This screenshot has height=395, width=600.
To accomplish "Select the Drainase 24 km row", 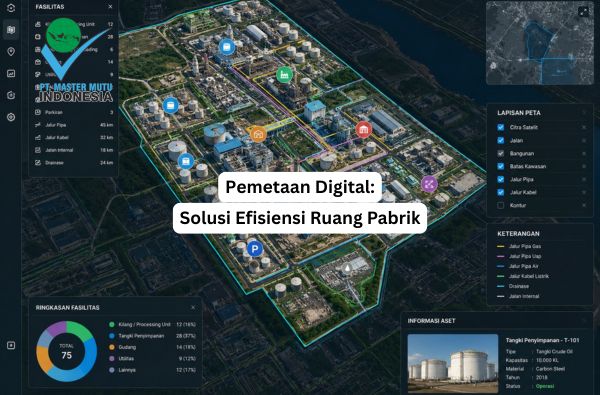I will (x=74, y=163).
